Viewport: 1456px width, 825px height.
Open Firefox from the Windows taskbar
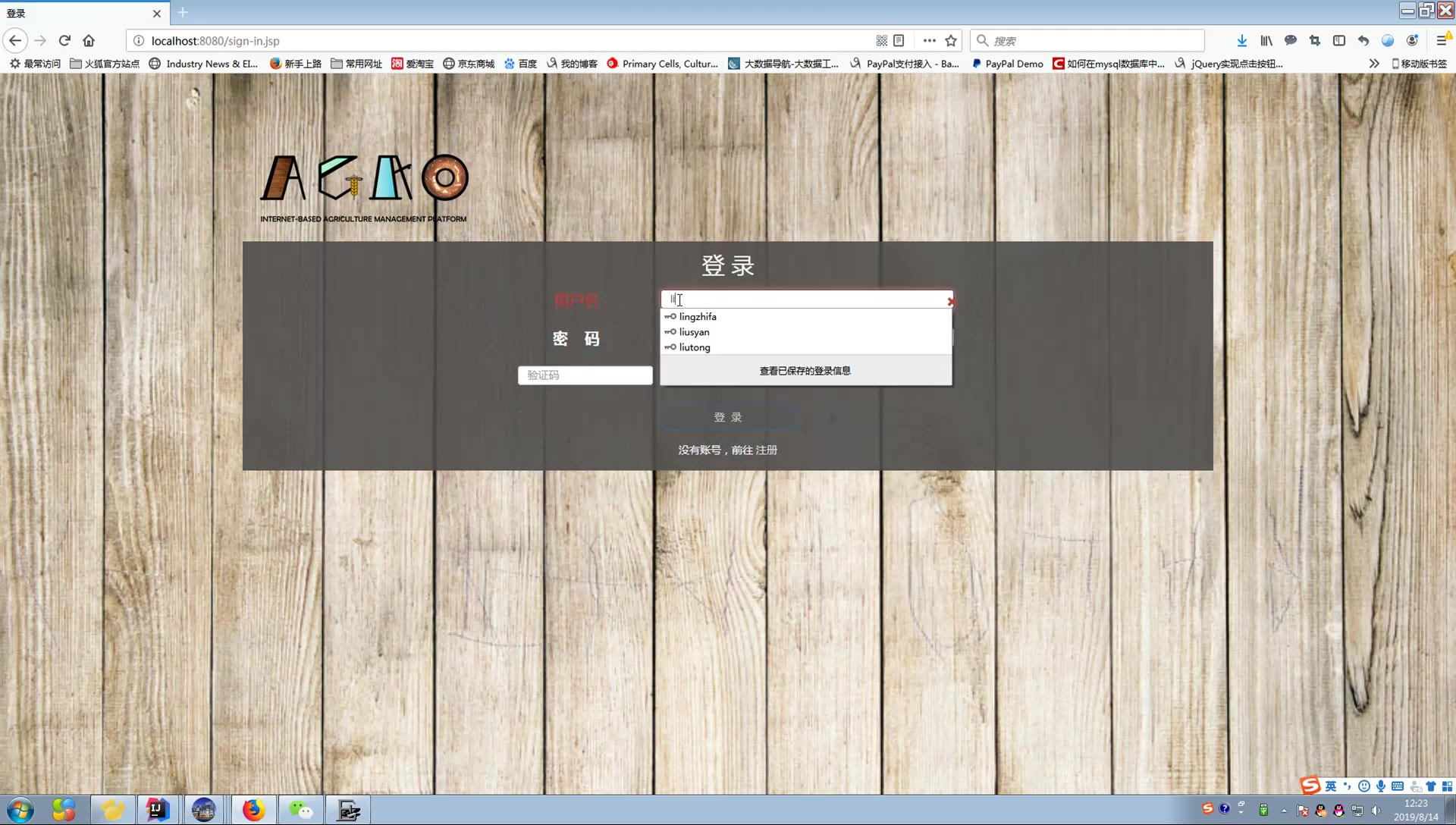point(253,810)
